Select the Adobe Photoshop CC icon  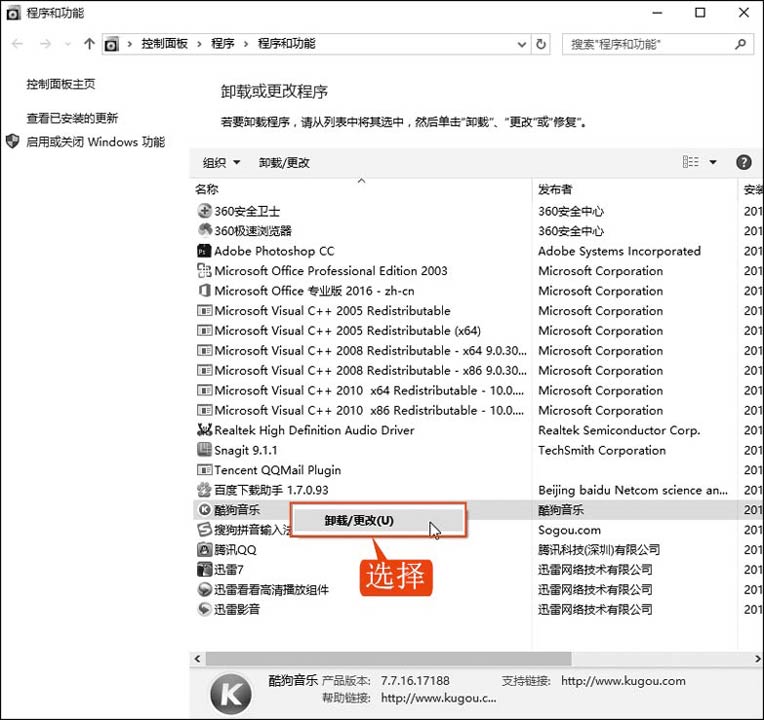click(x=204, y=251)
